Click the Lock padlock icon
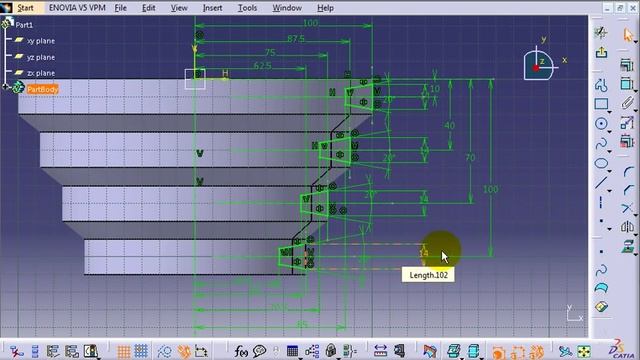640x360 pixels. click(331, 351)
